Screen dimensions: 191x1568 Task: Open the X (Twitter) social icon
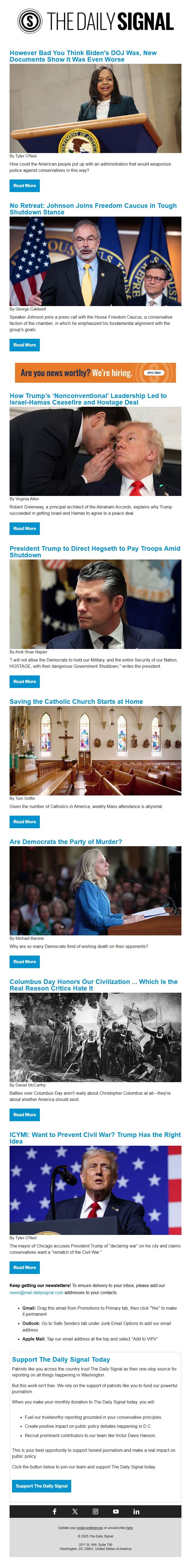pyautogui.click(x=75, y=1511)
